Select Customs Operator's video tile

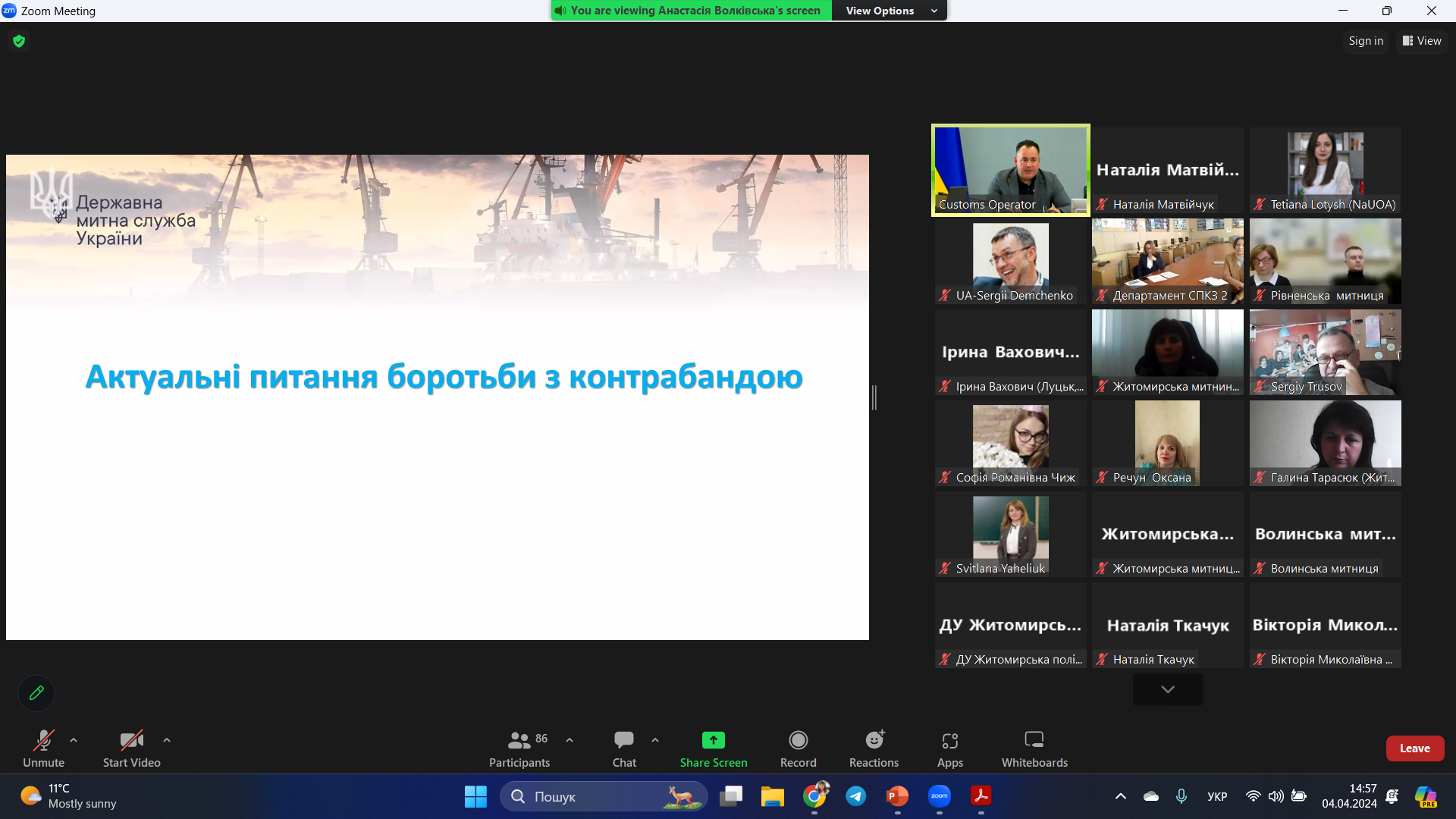[1010, 169]
